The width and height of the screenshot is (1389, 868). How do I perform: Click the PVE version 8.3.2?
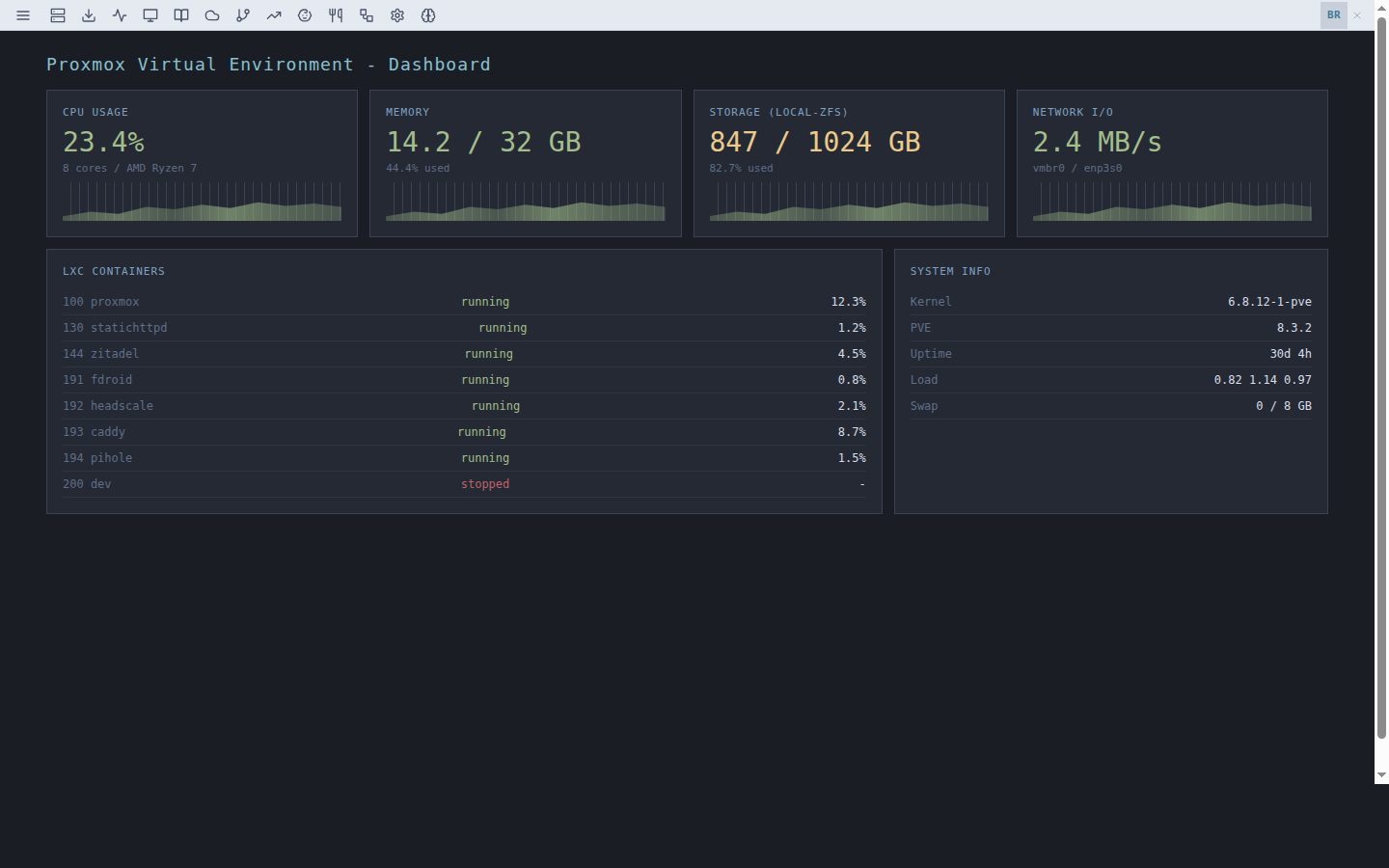[x=1294, y=328]
